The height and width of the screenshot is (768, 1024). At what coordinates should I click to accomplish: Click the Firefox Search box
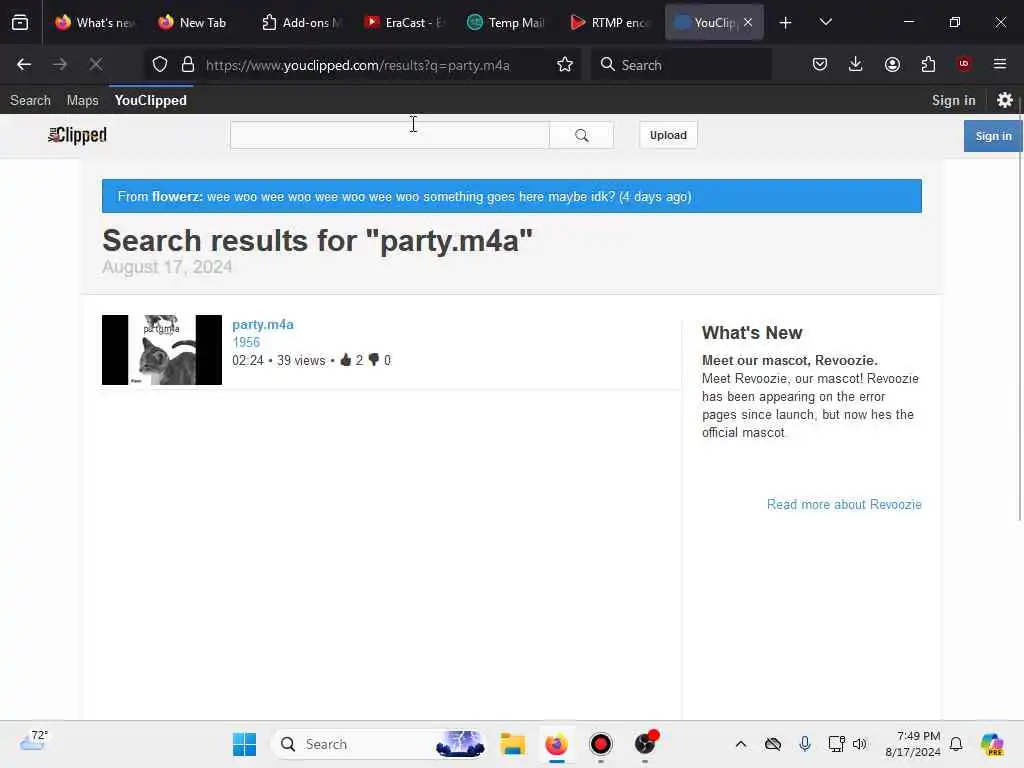pyautogui.click(x=681, y=65)
